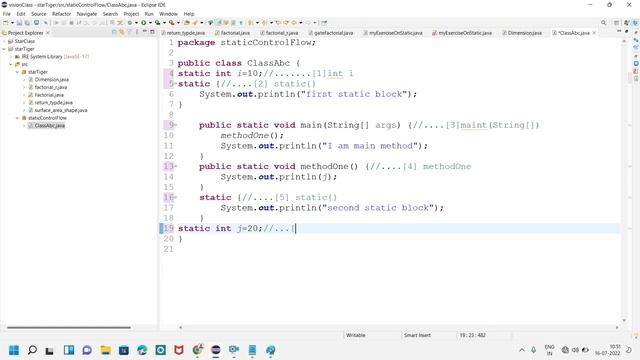Click the Save toolbar icon
Screen dimensions: 640x360
pos(19,23)
